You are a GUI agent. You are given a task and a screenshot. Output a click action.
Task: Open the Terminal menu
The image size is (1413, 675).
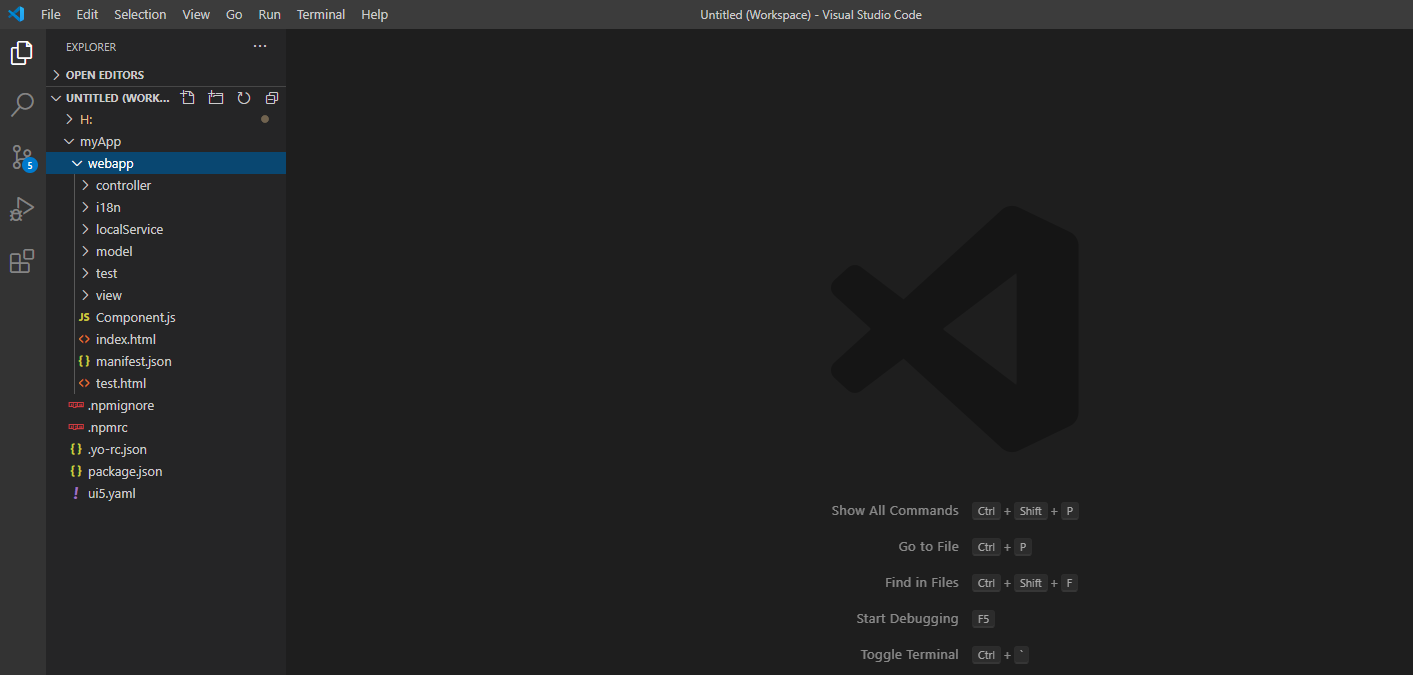tap(321, 14)
